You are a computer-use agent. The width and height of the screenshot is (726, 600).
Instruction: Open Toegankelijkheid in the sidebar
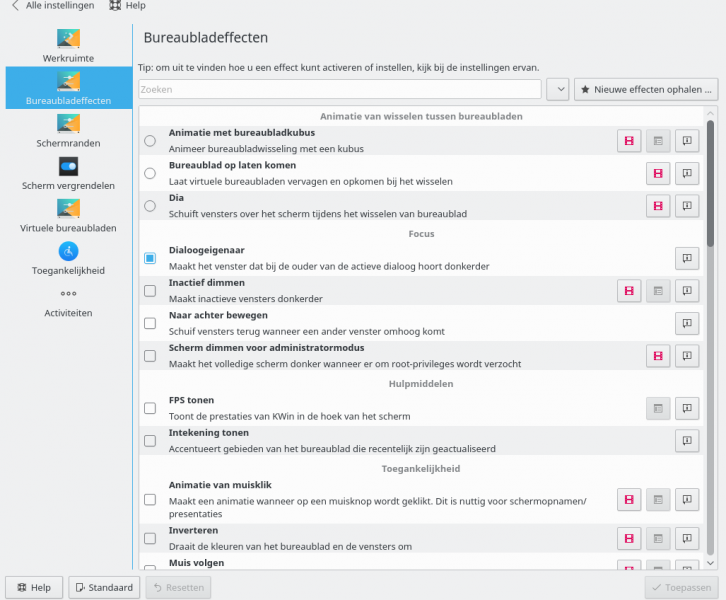click(x=68, y=258)
